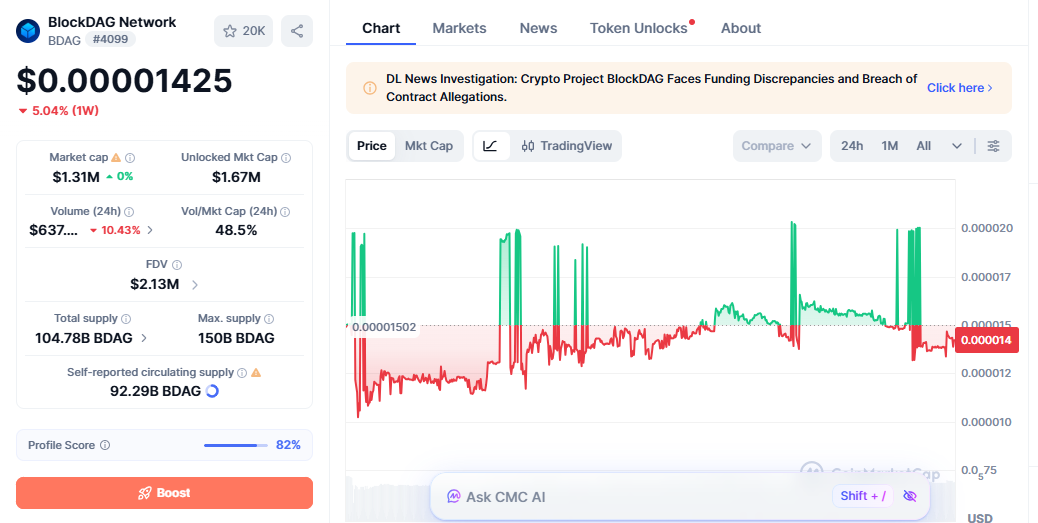Click the 10.43% volume change text

(120, 230)
